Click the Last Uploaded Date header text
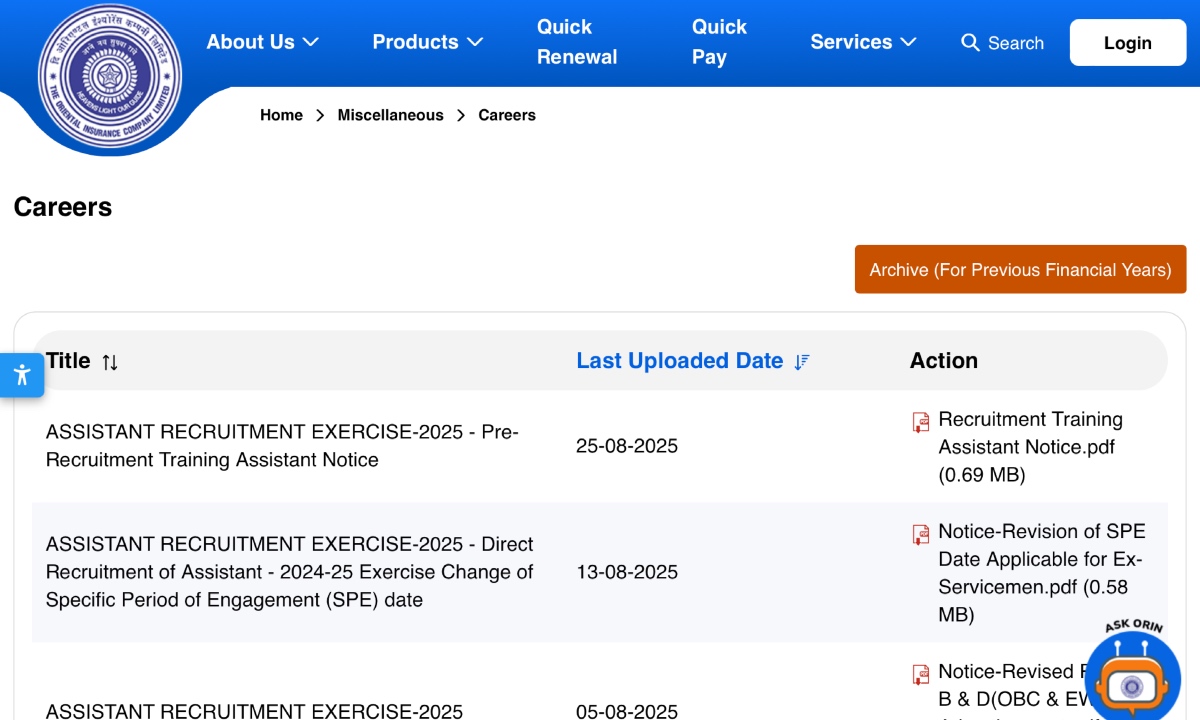Image resolution: width=1200 pixels, height=720 pixels. tap(680, 361)
